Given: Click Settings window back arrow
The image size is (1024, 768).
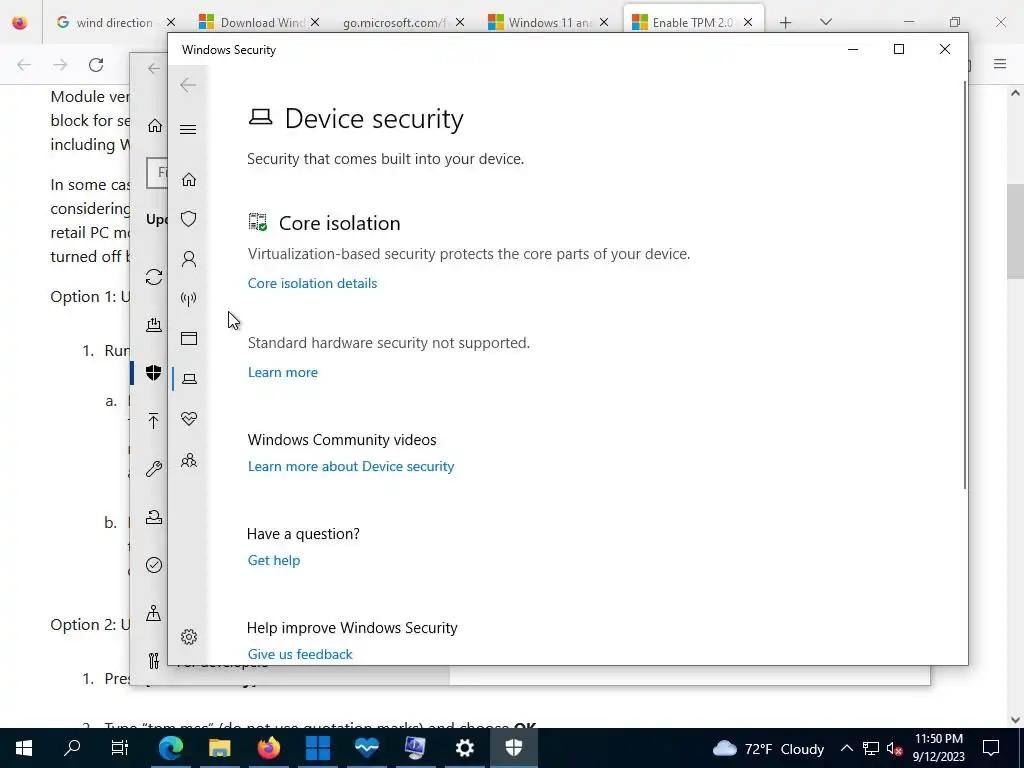Looking at the screenshot, I should pyautogui.click(x=153, y=69).
